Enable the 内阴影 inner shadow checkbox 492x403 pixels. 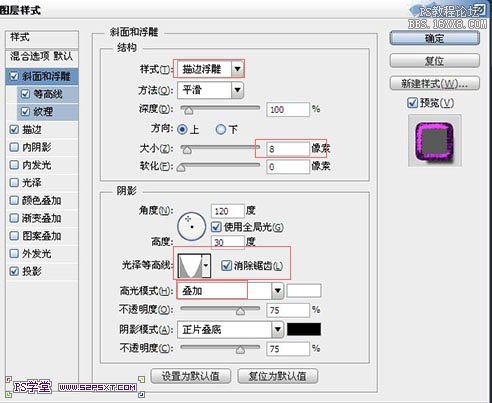[14, 147]
